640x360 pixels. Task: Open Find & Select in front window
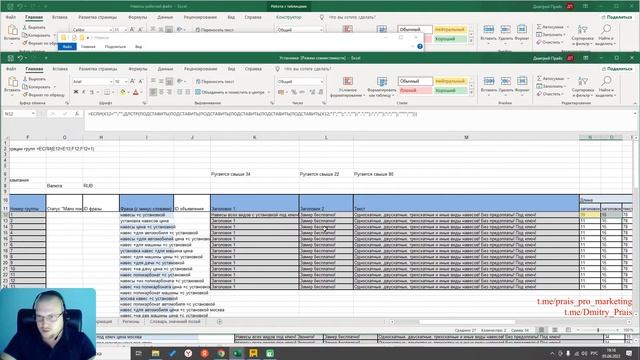tap(606, 87)
